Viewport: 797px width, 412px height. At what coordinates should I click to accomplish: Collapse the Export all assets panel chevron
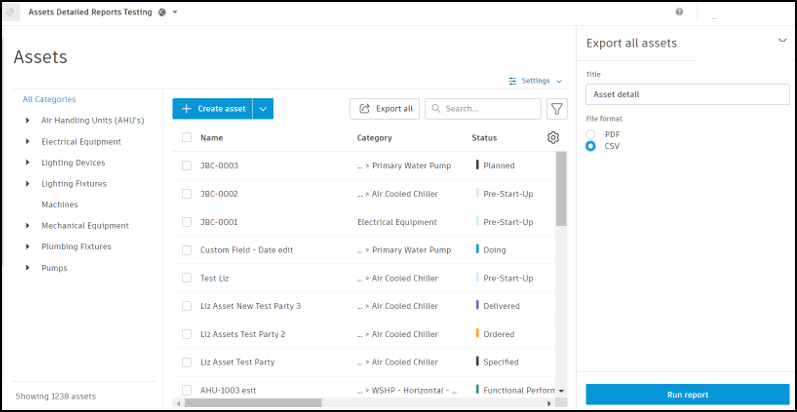(782, 40)
